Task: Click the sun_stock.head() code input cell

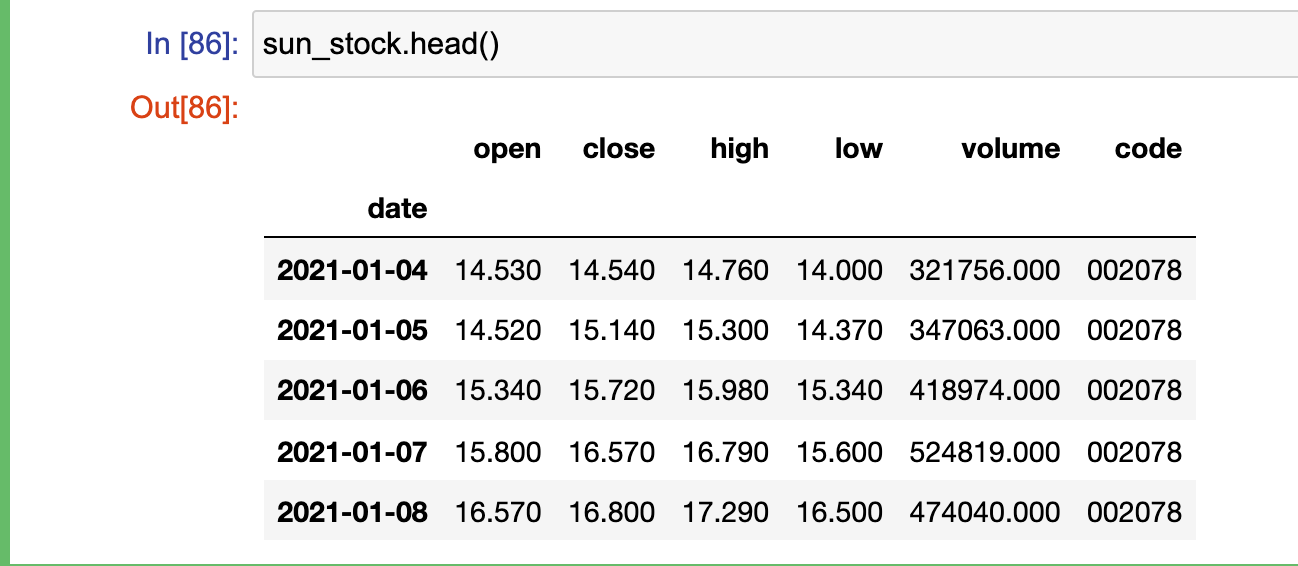Action: coord(775,46)
